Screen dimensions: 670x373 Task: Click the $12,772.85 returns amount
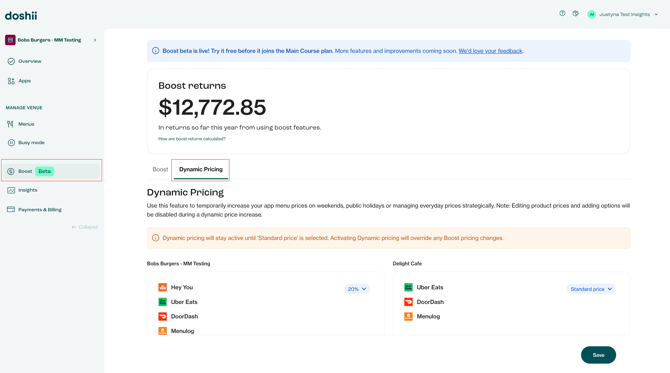pyautogui.click(x=212, y=107)
